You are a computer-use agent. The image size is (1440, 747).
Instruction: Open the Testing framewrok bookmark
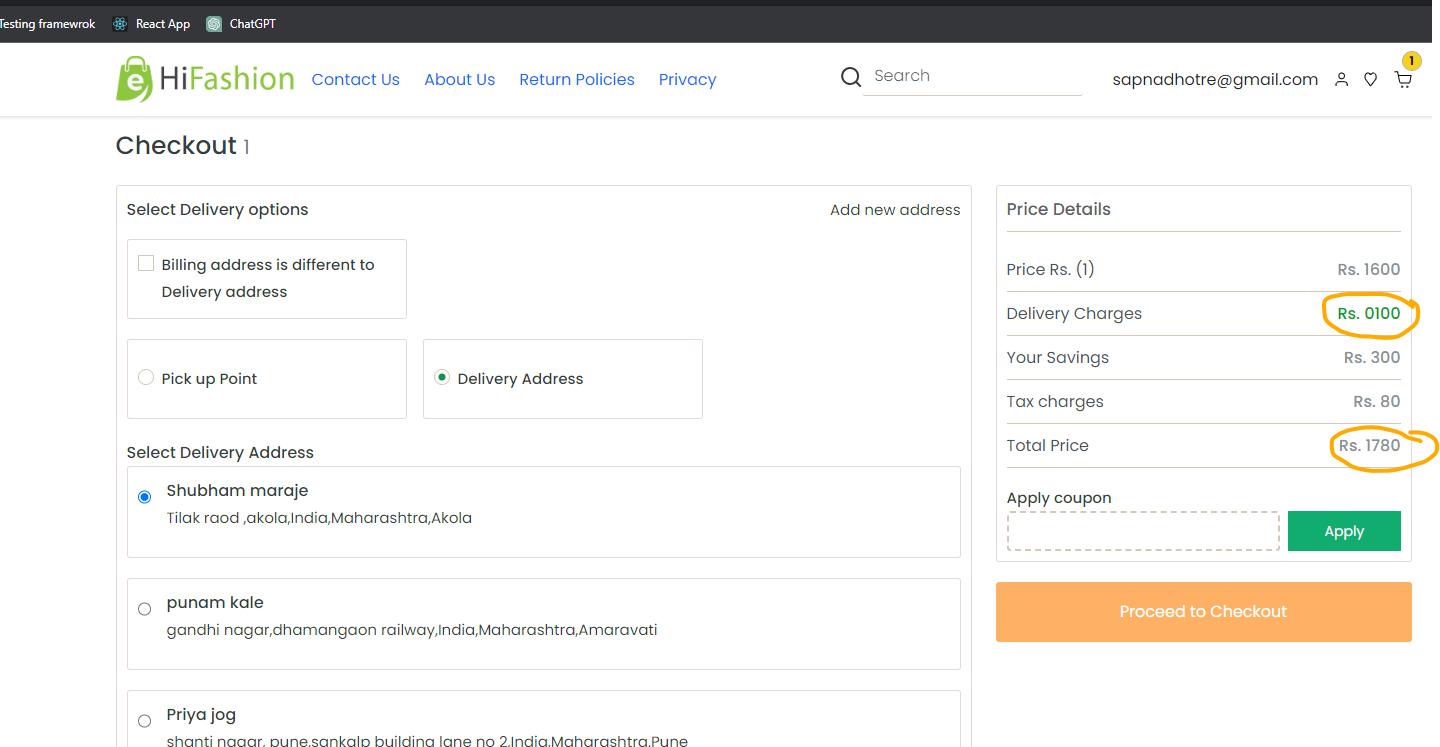[x=47, y=24]
